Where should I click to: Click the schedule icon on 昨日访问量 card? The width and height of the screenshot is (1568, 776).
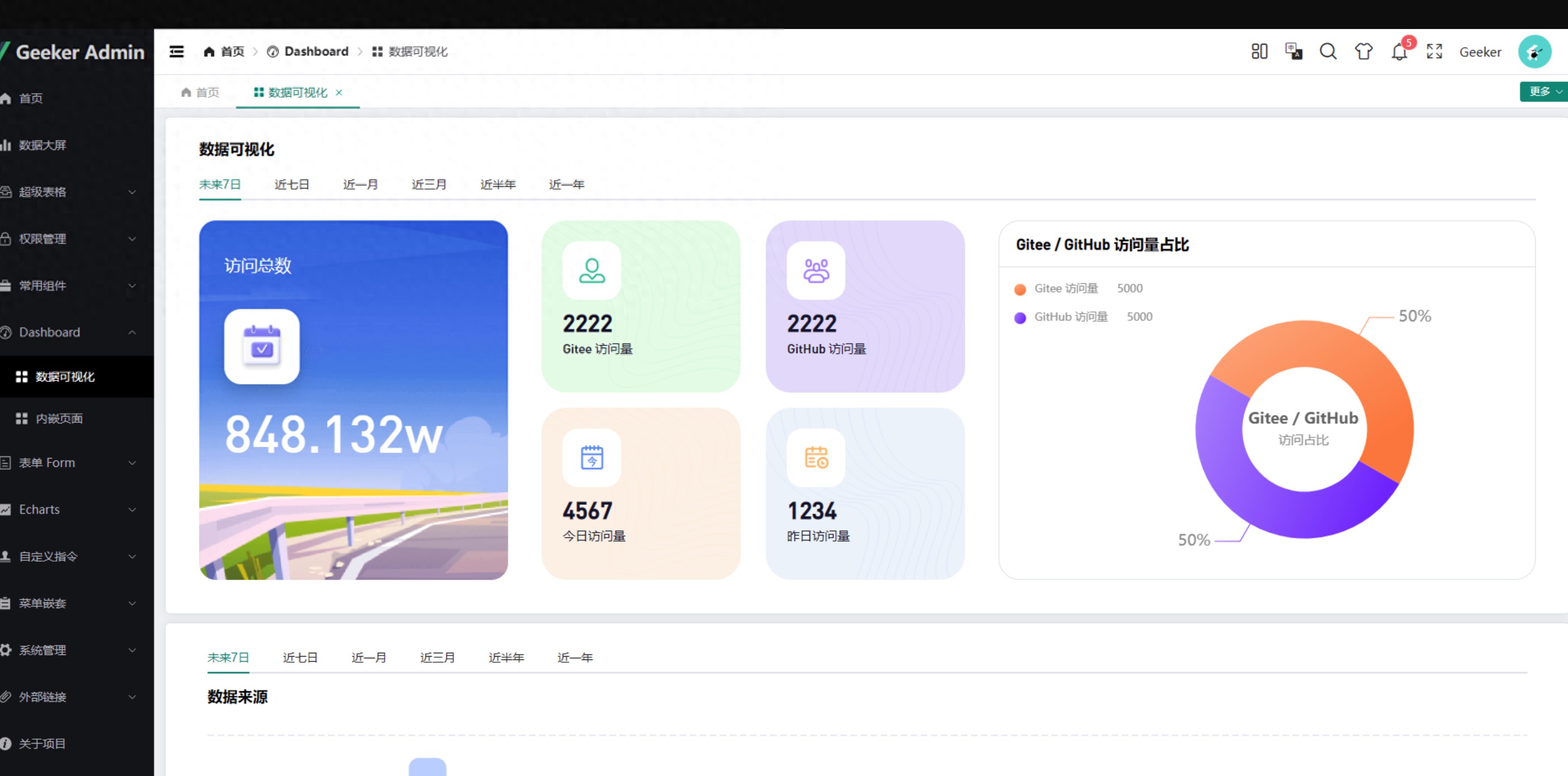coord(816,457)
